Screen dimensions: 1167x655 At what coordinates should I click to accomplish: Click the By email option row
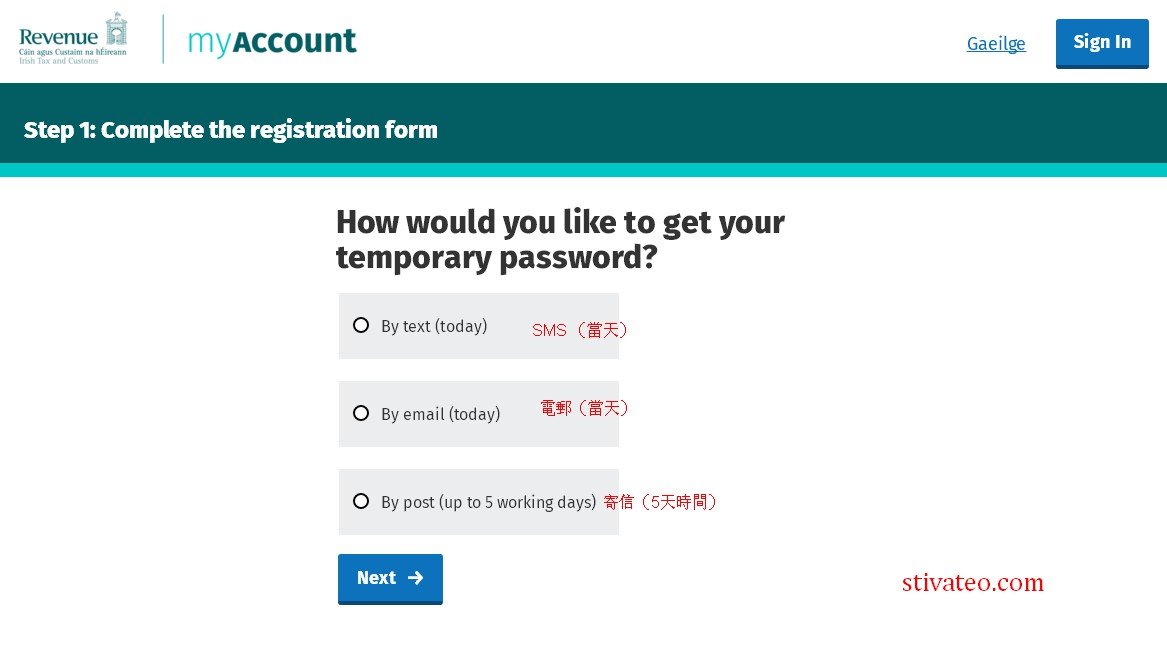pos(478,413)
